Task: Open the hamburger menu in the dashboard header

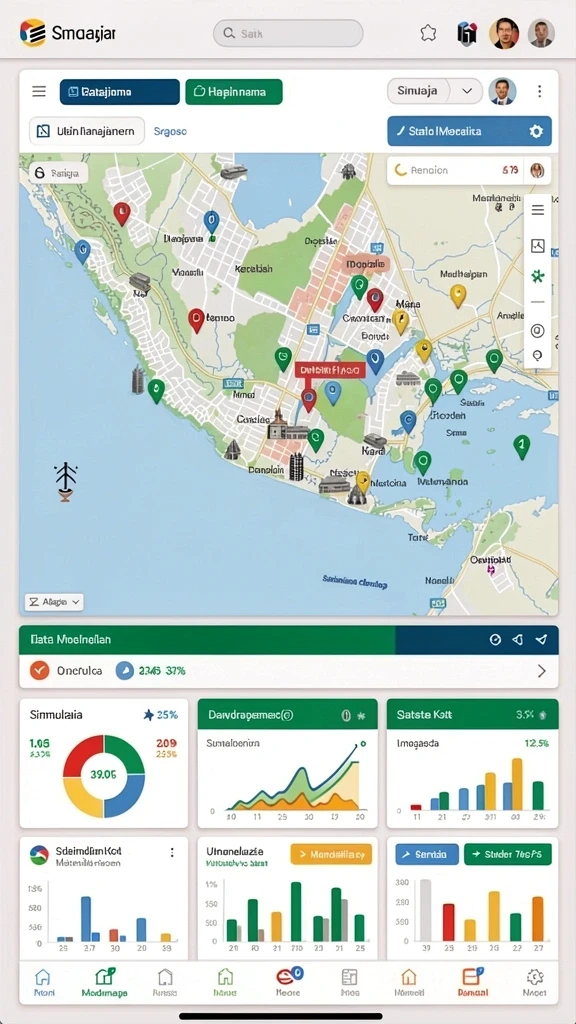Action: pos(39,91)
